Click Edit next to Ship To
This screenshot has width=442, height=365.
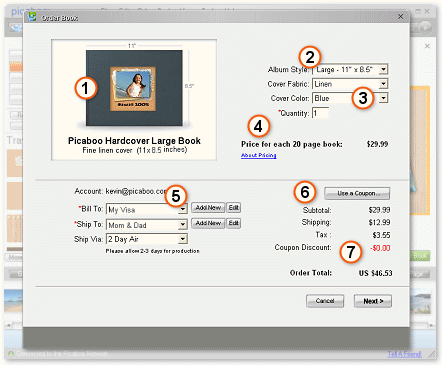[234, 223]
